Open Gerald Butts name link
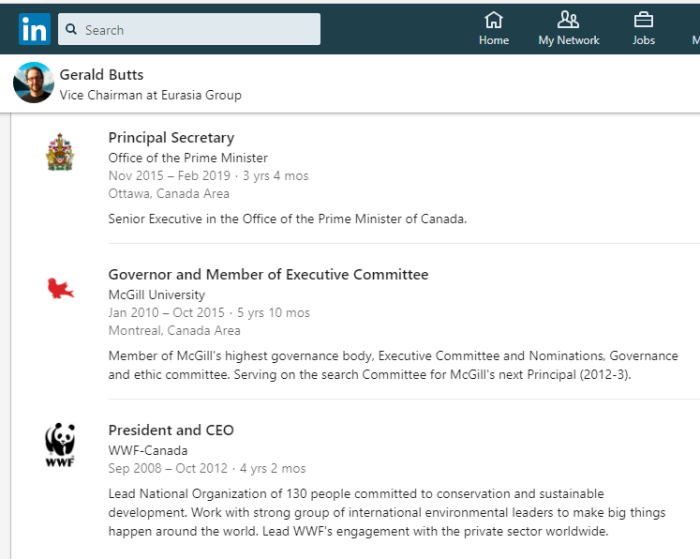This screenshot has height=559, width=700. coord(101,75)
